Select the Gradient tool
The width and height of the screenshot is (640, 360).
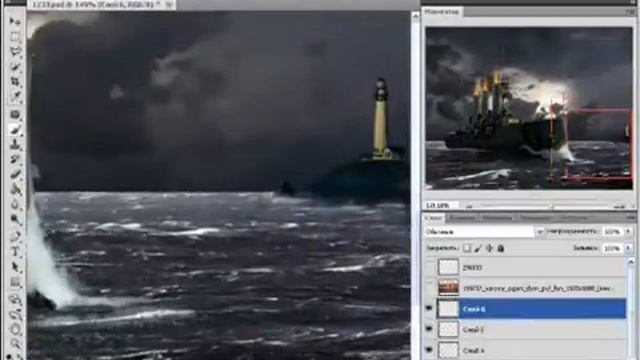(15, 189)
